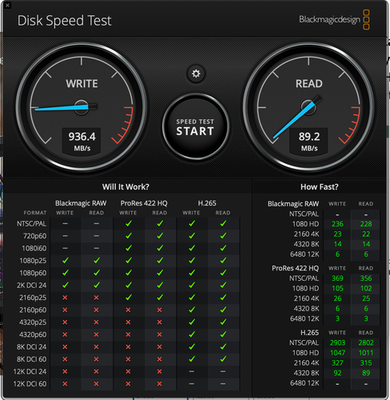Select the 936.4 MB/s write speed readout
The width and height of the screenshot is (390, 400).
pyautogui.click(x=82, y=141)
